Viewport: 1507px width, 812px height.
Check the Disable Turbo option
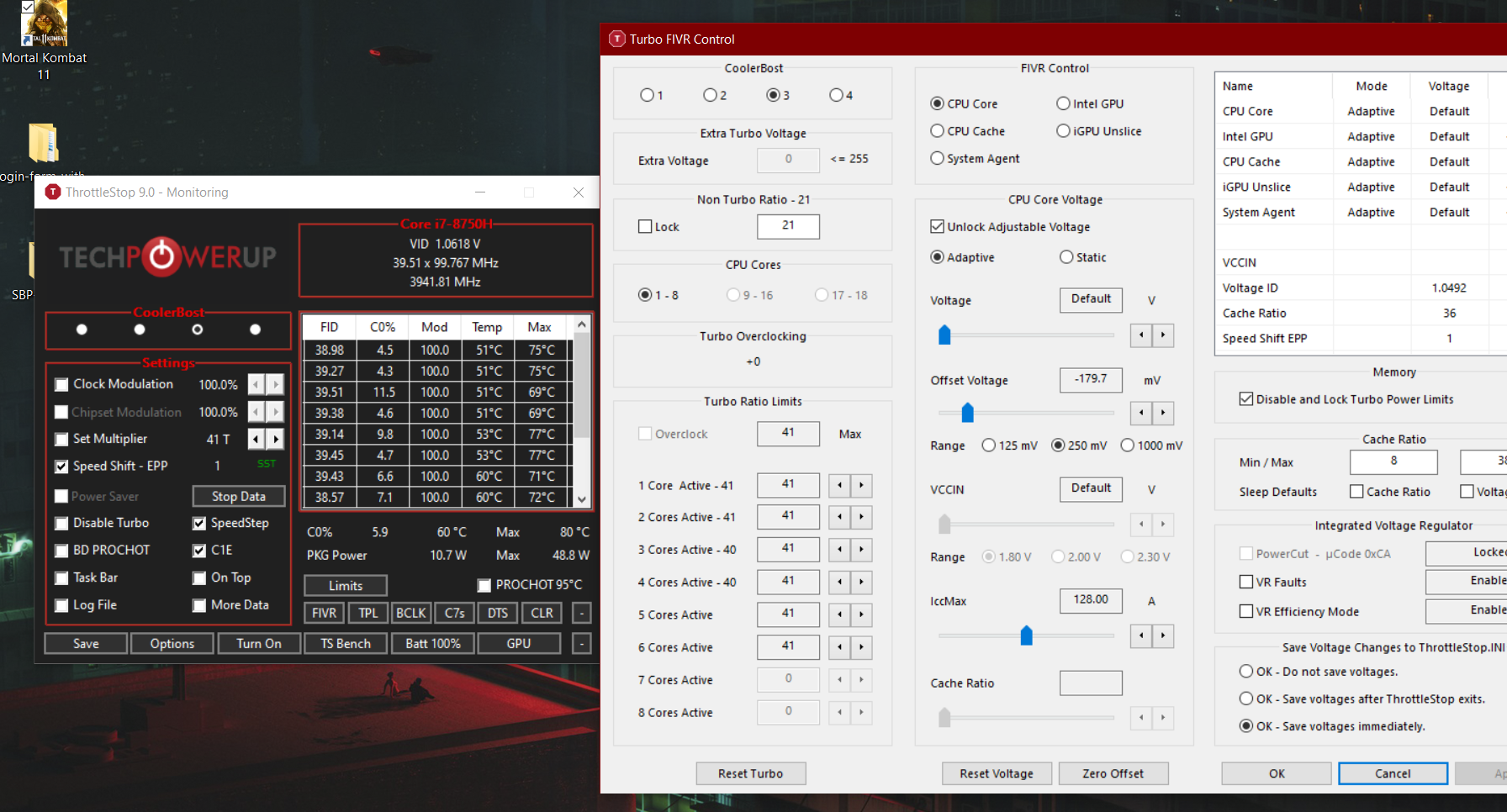pyautogui.click(x=61, y=524)
